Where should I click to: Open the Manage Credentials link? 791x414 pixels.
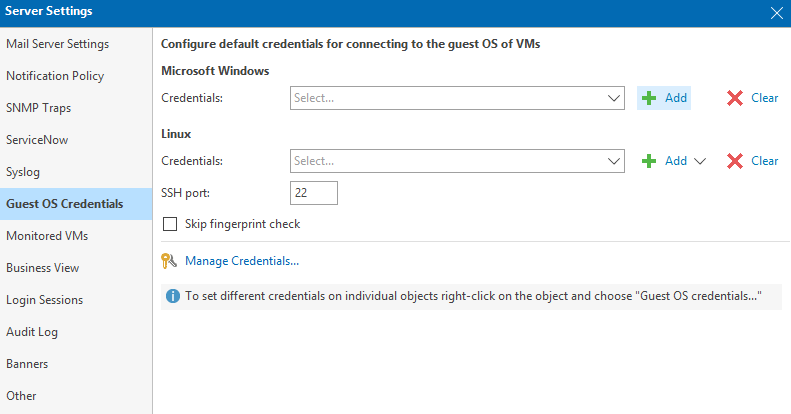tap(242, 261)
